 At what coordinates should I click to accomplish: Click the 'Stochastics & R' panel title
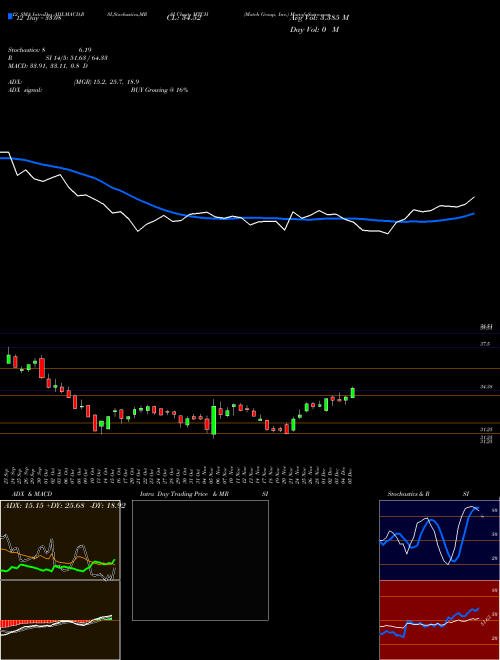pos(408,494)
